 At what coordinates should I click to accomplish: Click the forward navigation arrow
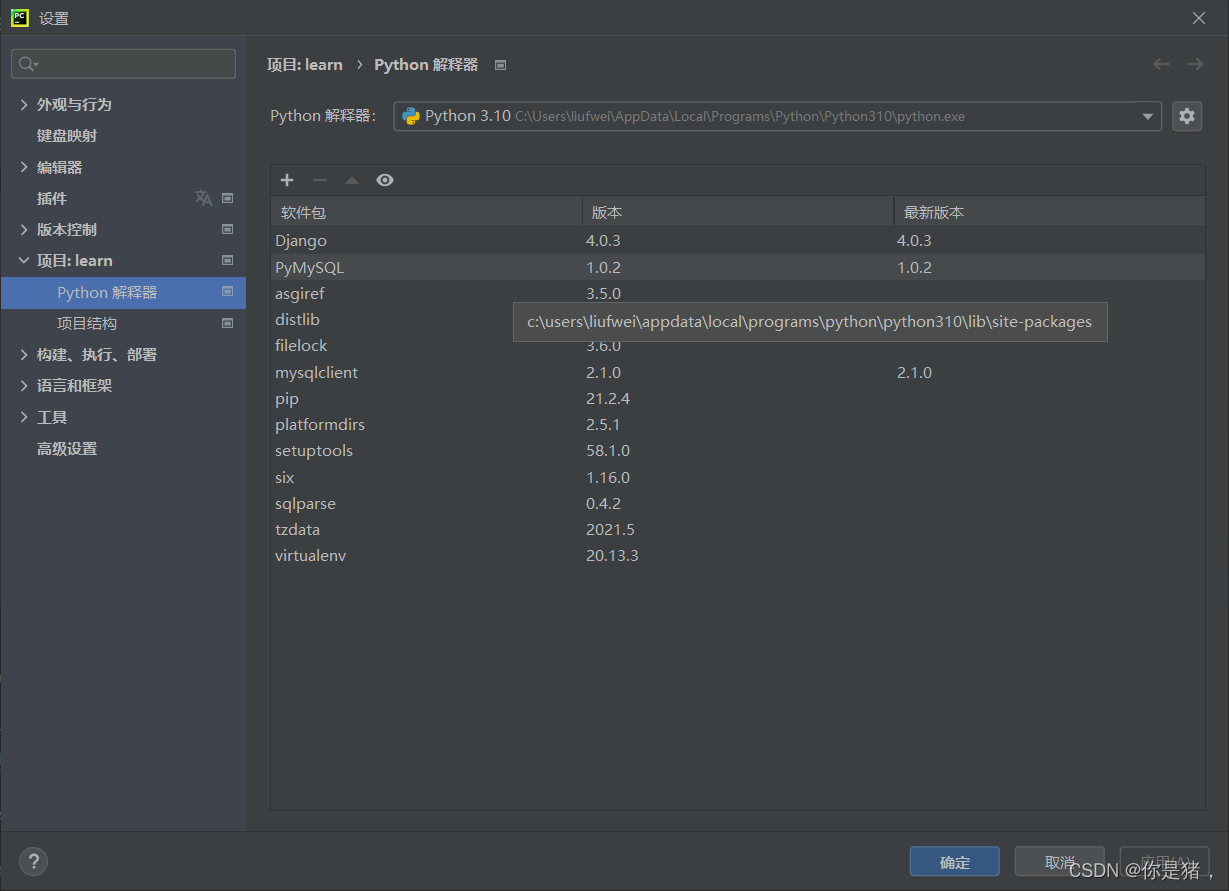click(1195, 64)
